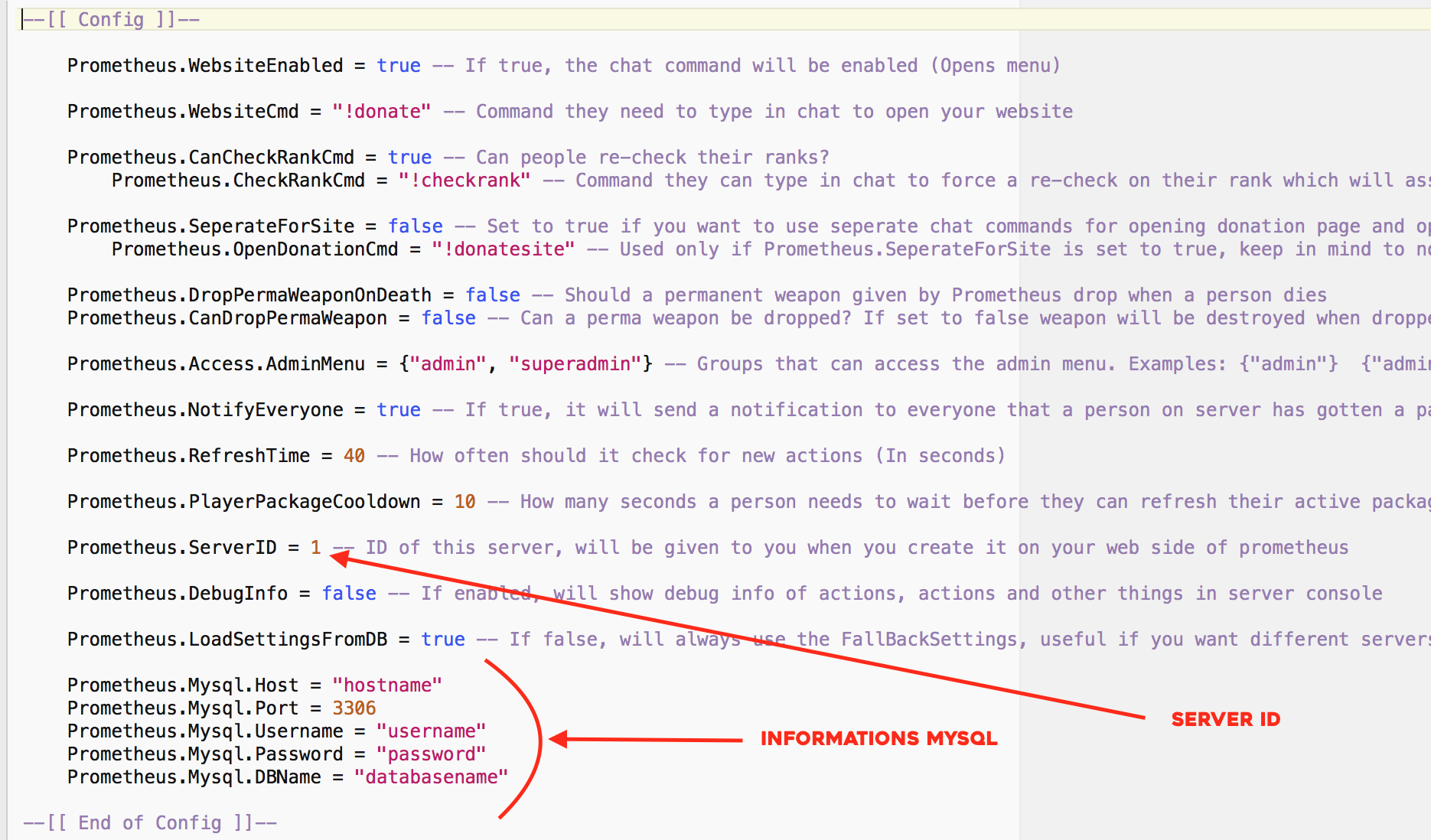This screenshot has height=840, width=1431.
Task: Click the '--[[ Config ]]--' header comment
Action: 112,19
